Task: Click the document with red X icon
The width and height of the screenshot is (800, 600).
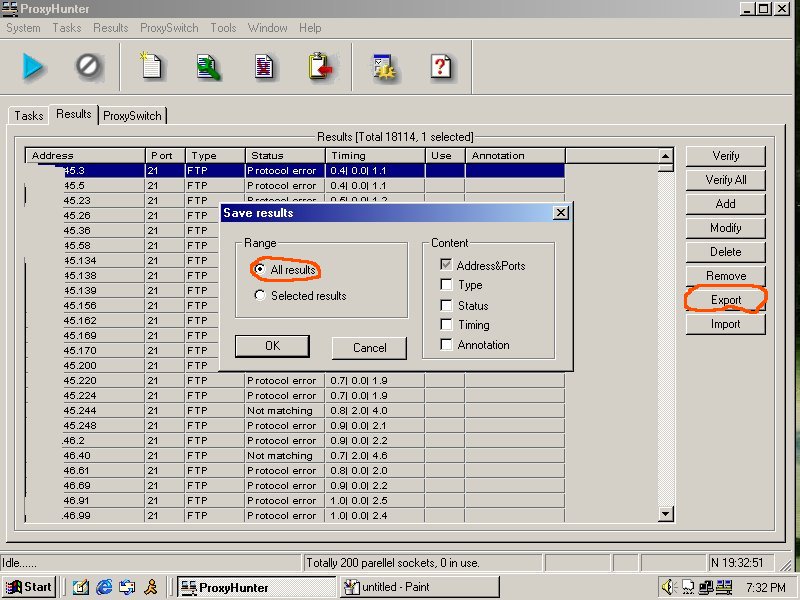Action: 264,67
